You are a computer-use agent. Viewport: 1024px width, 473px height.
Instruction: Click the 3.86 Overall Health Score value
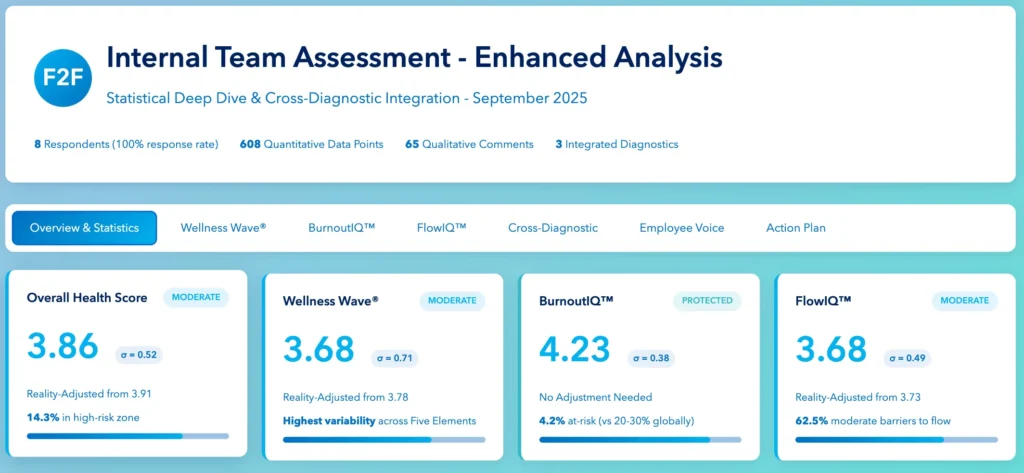coord(63,346)
